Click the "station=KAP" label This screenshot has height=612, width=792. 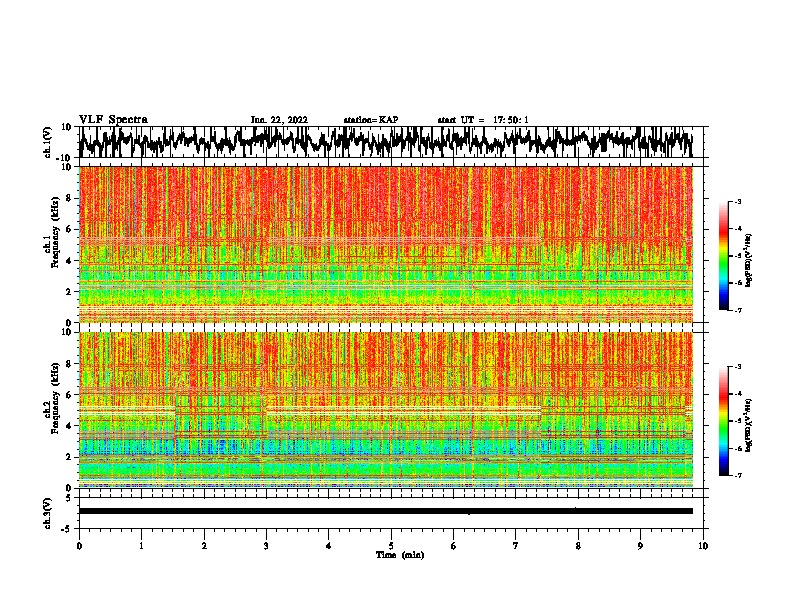pos(371,120)
